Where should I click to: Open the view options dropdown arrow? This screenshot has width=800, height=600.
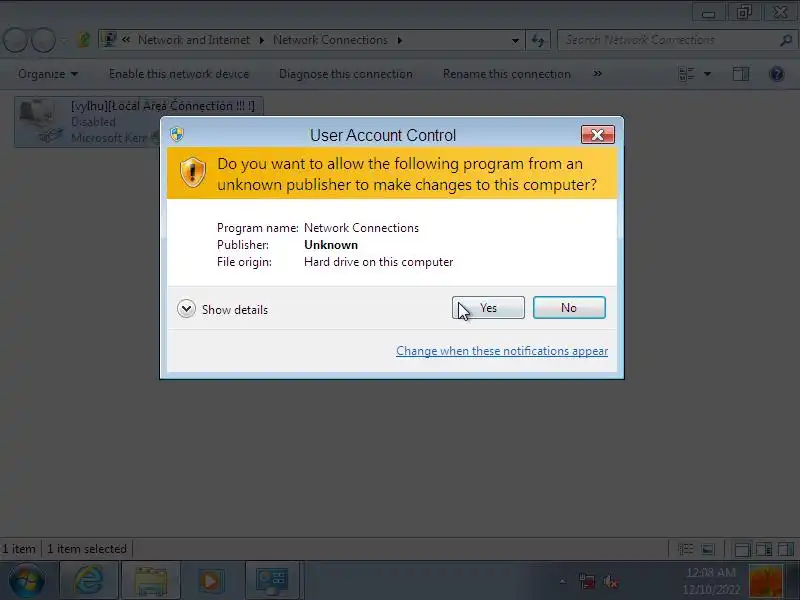click(707, 74)
